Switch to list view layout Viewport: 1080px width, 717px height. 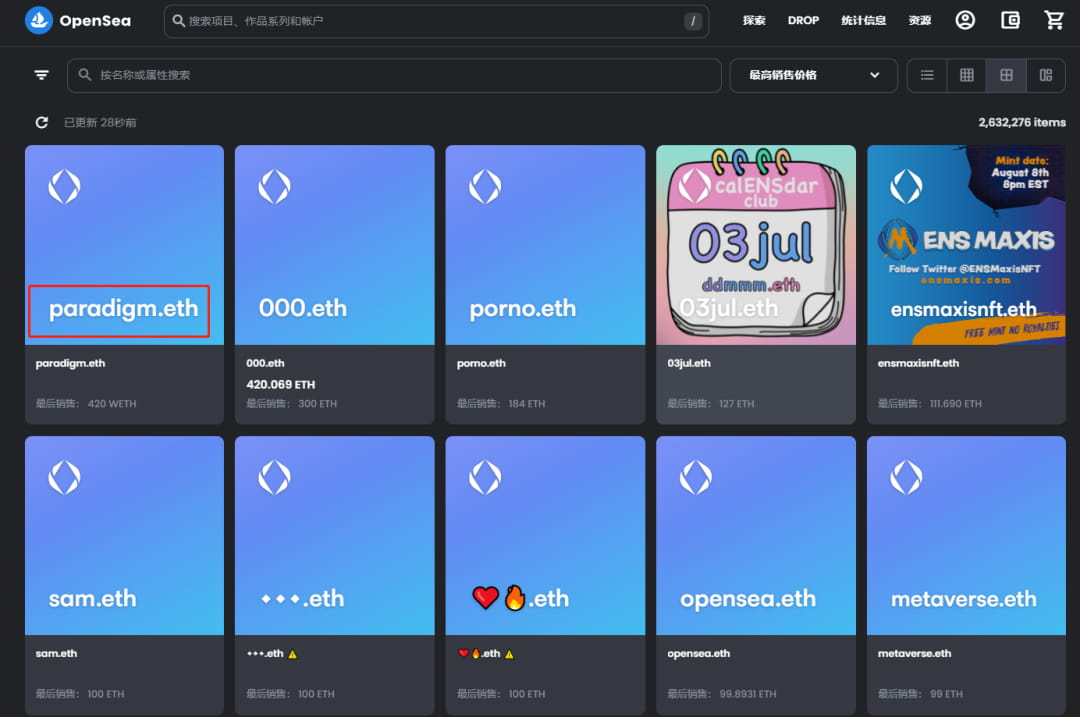coord(927,75)
